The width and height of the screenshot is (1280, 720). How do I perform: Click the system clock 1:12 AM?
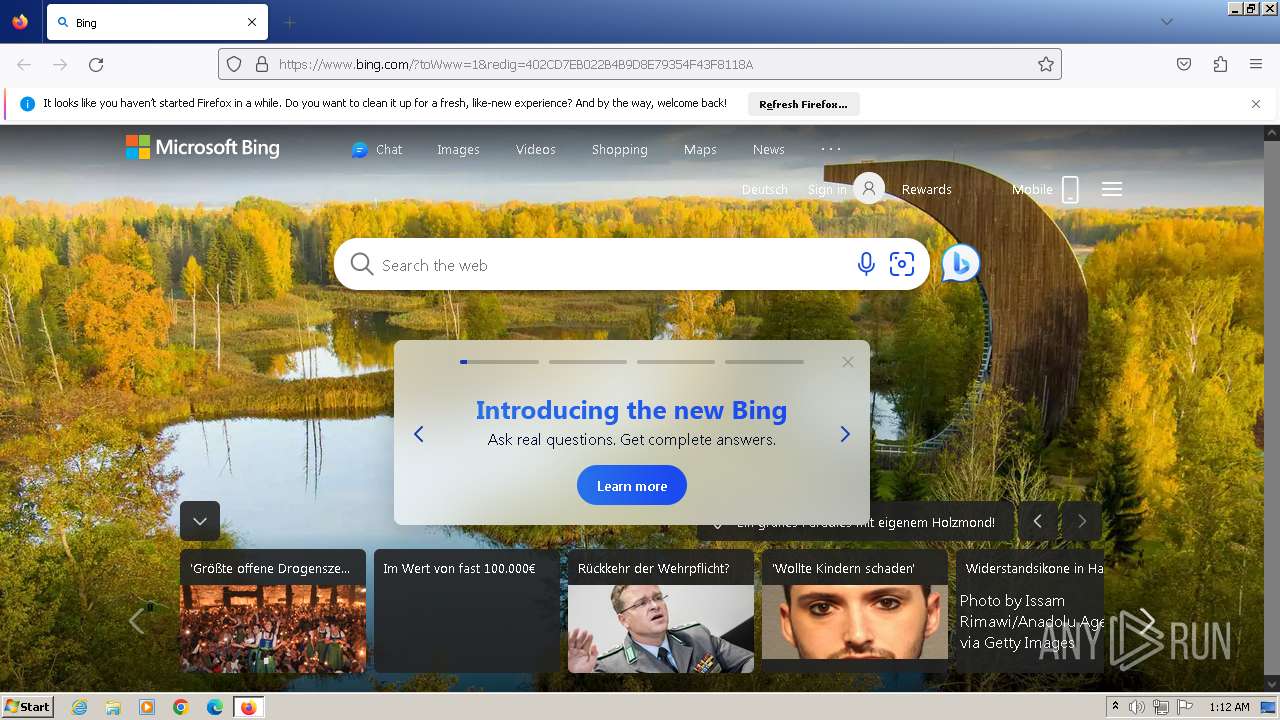(x=1229, y=707)
